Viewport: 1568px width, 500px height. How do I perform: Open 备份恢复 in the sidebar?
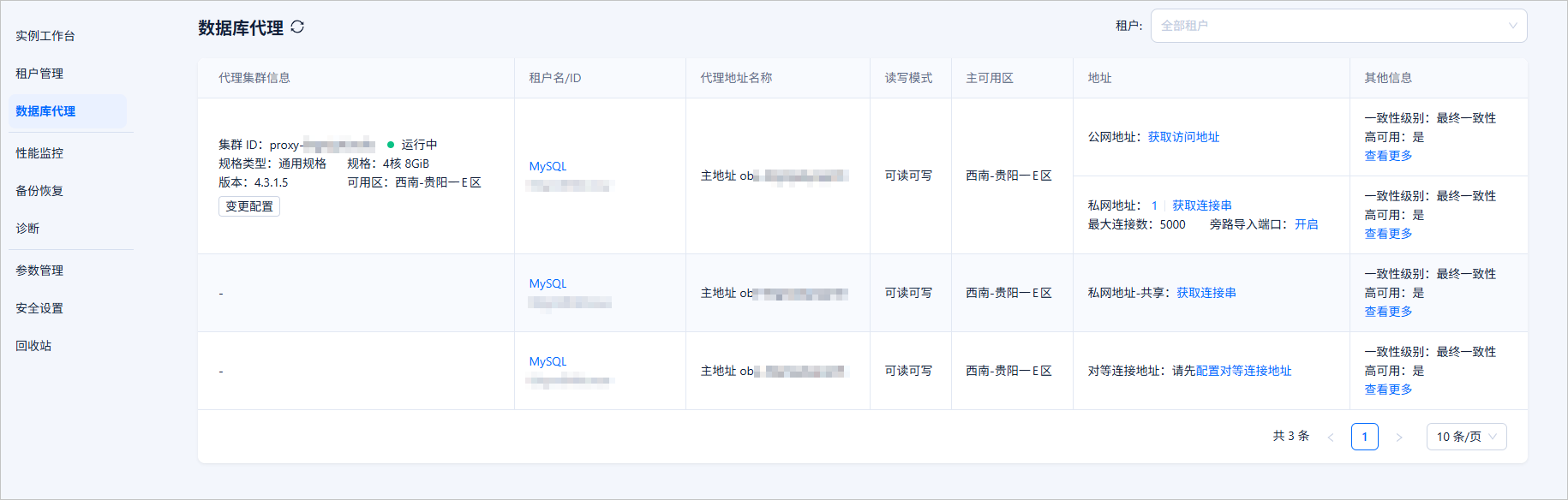click(x=39, y=191)
